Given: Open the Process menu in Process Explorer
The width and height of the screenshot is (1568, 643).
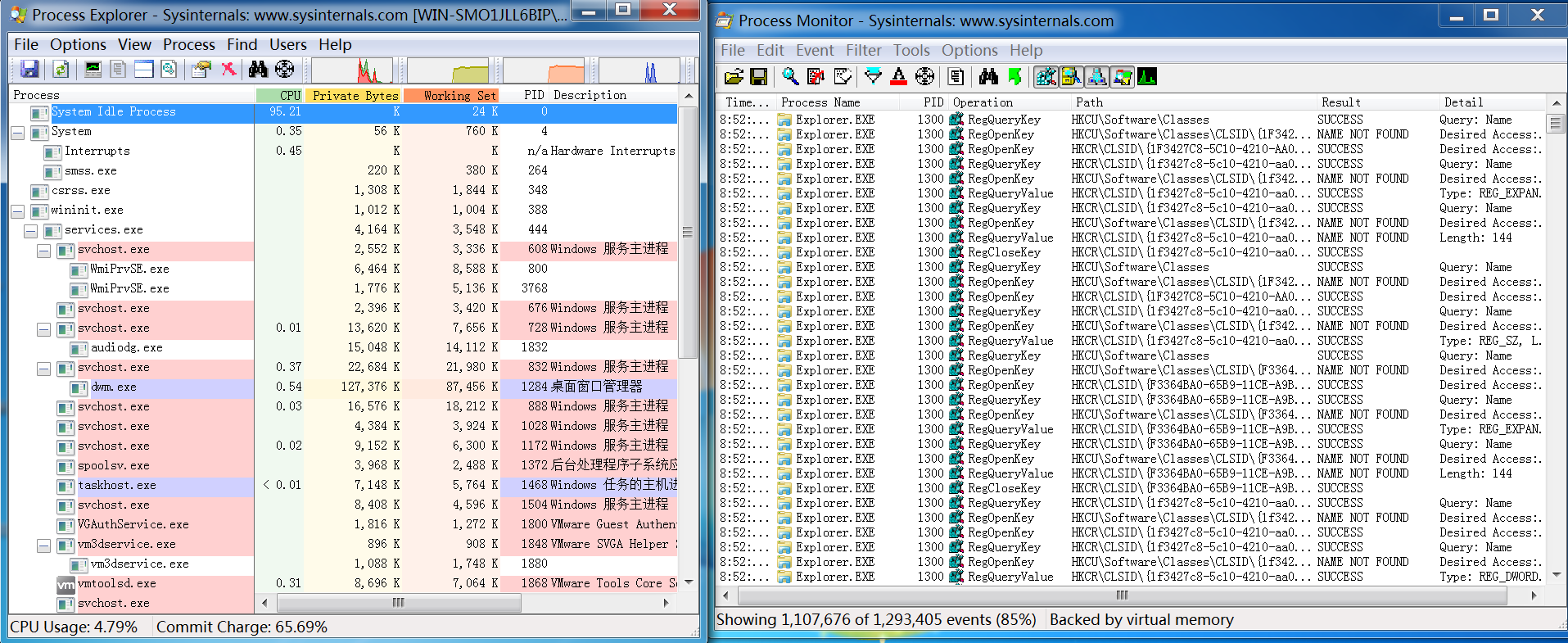Looking at the screenshot, I should coord(188,44).
